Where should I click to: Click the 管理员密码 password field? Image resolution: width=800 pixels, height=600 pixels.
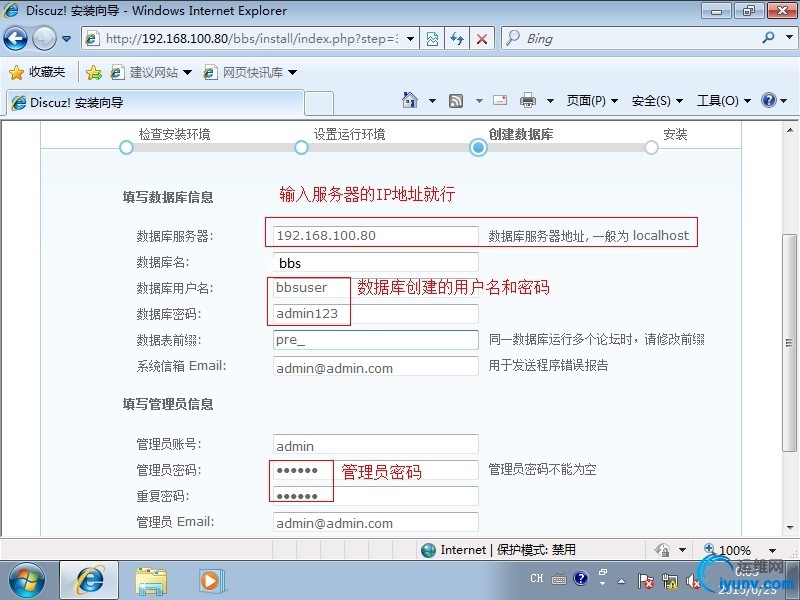(376, 470)
